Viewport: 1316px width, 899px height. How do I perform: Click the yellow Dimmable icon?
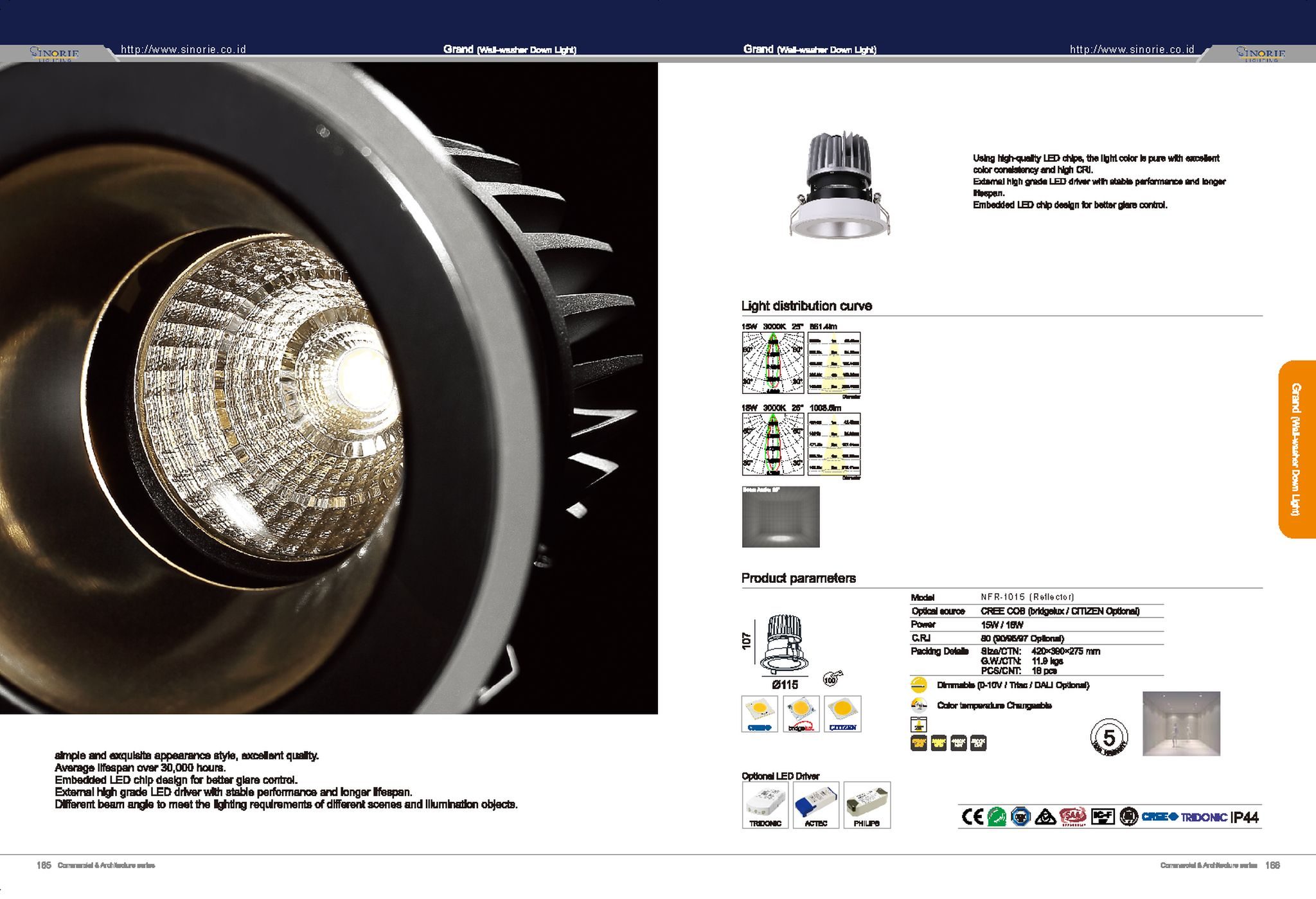919,685
